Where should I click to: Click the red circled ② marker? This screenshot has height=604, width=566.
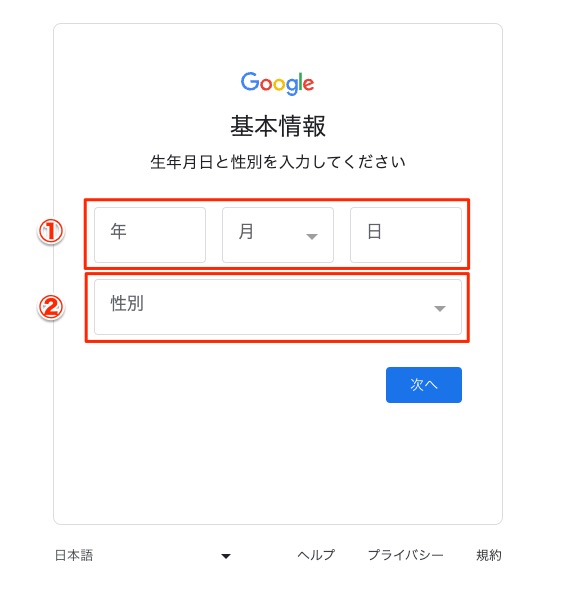[x=50, y=307]
